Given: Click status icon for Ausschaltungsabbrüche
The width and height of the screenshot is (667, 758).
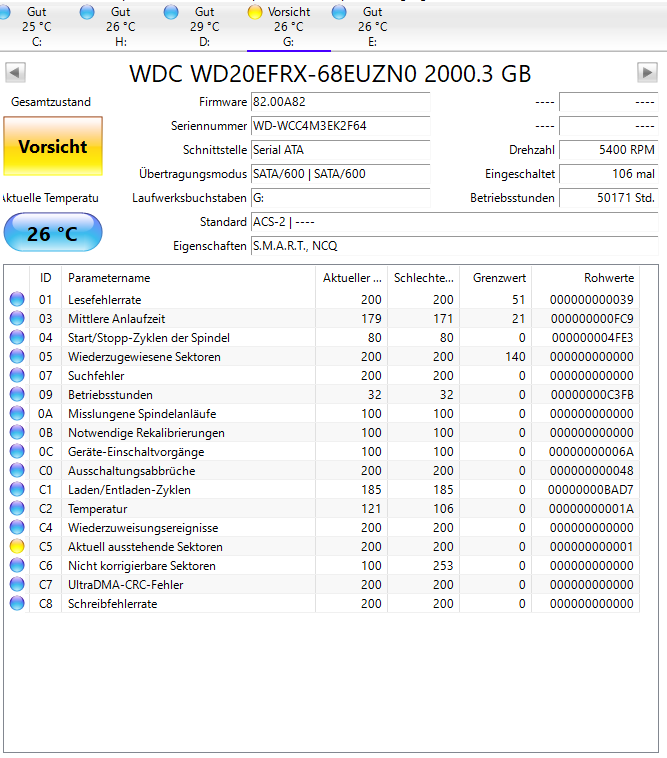Looking at the screenshot, I should pos(17,471).
